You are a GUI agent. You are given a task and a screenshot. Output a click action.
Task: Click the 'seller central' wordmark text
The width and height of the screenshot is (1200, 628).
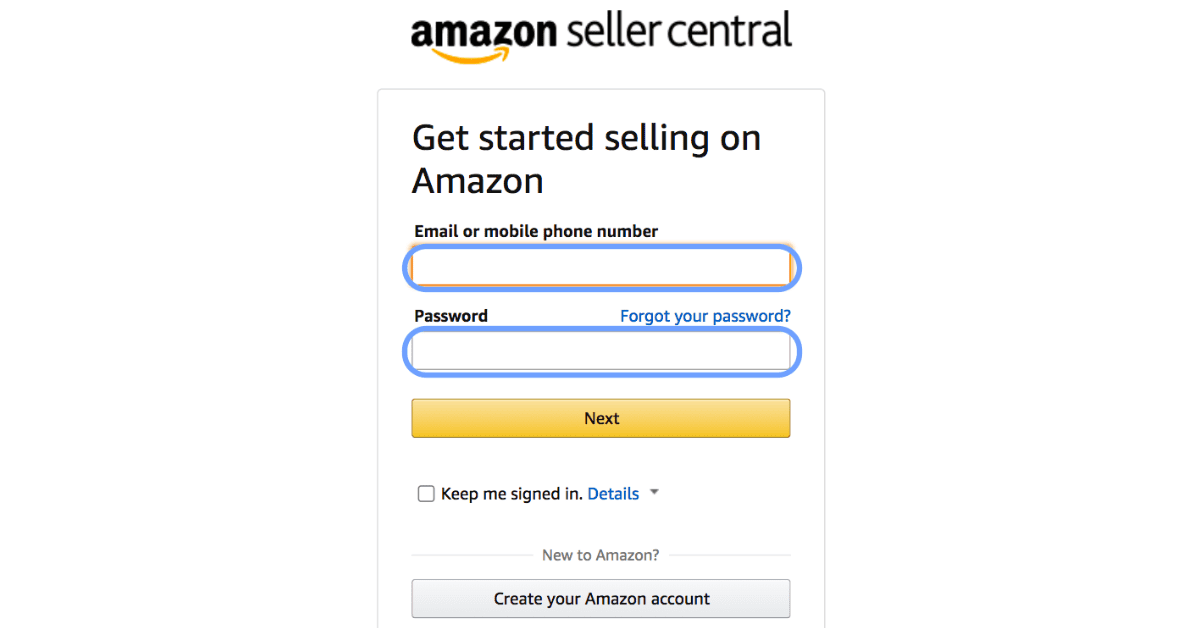click(x=678, y=31)
